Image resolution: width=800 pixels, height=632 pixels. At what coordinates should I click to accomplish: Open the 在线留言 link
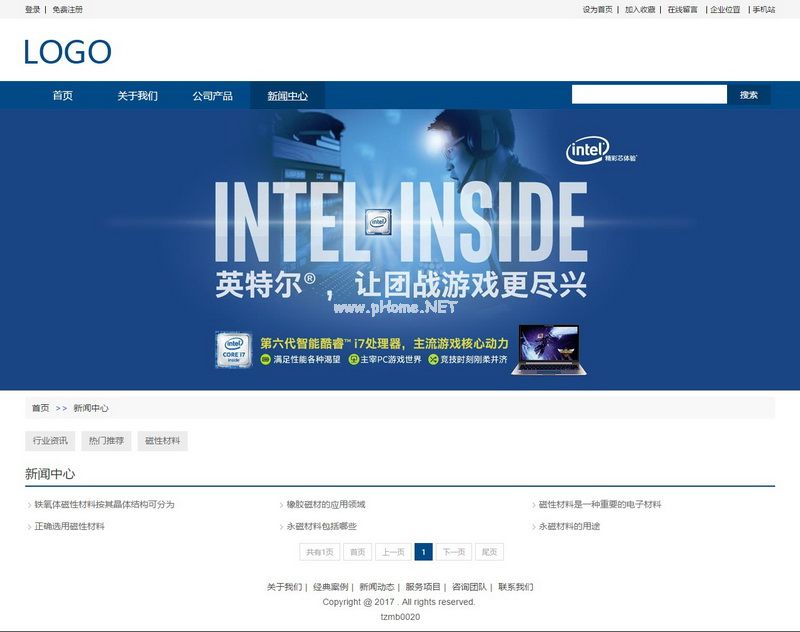coord(682,9)
